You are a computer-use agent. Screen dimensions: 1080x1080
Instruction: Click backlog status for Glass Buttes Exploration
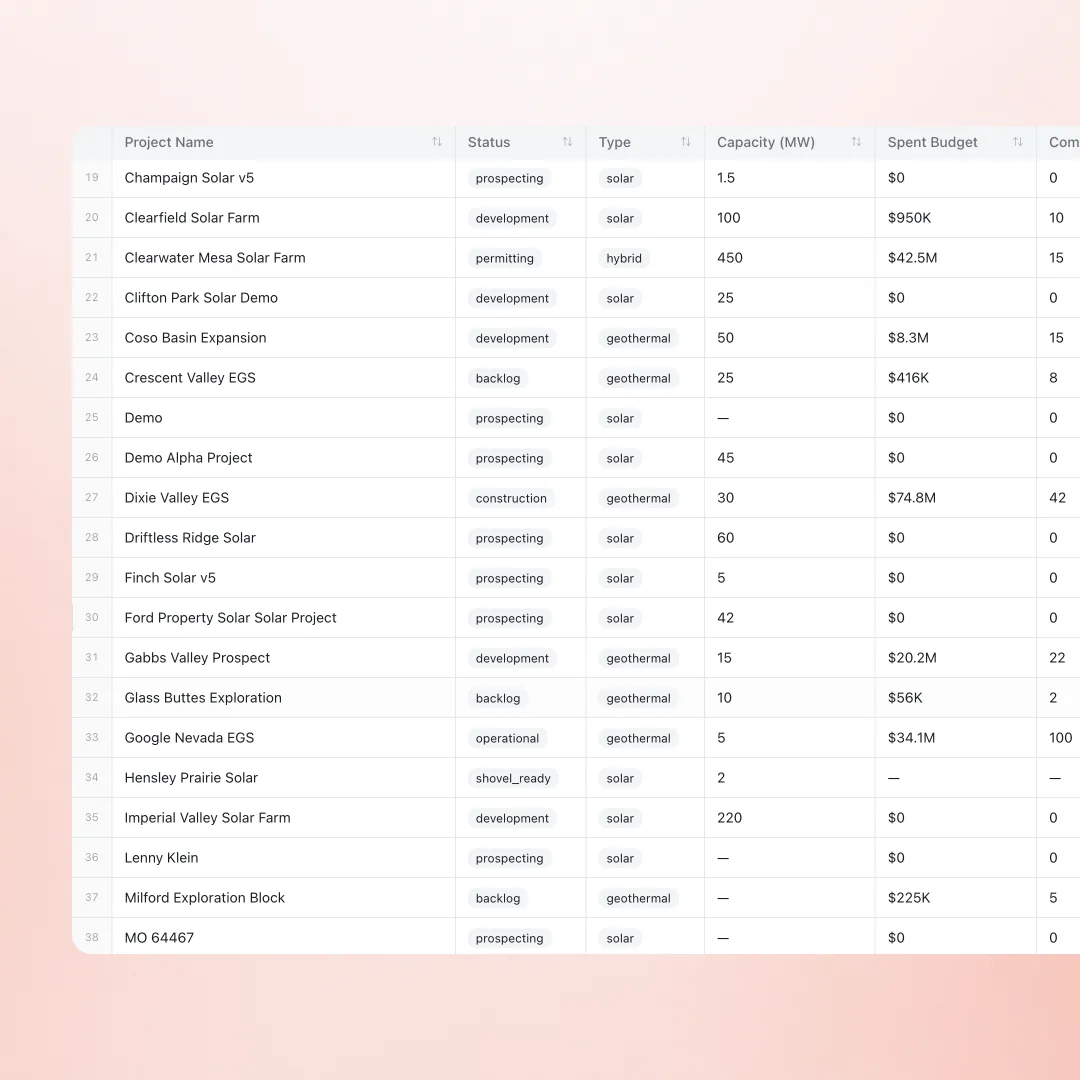498,698
